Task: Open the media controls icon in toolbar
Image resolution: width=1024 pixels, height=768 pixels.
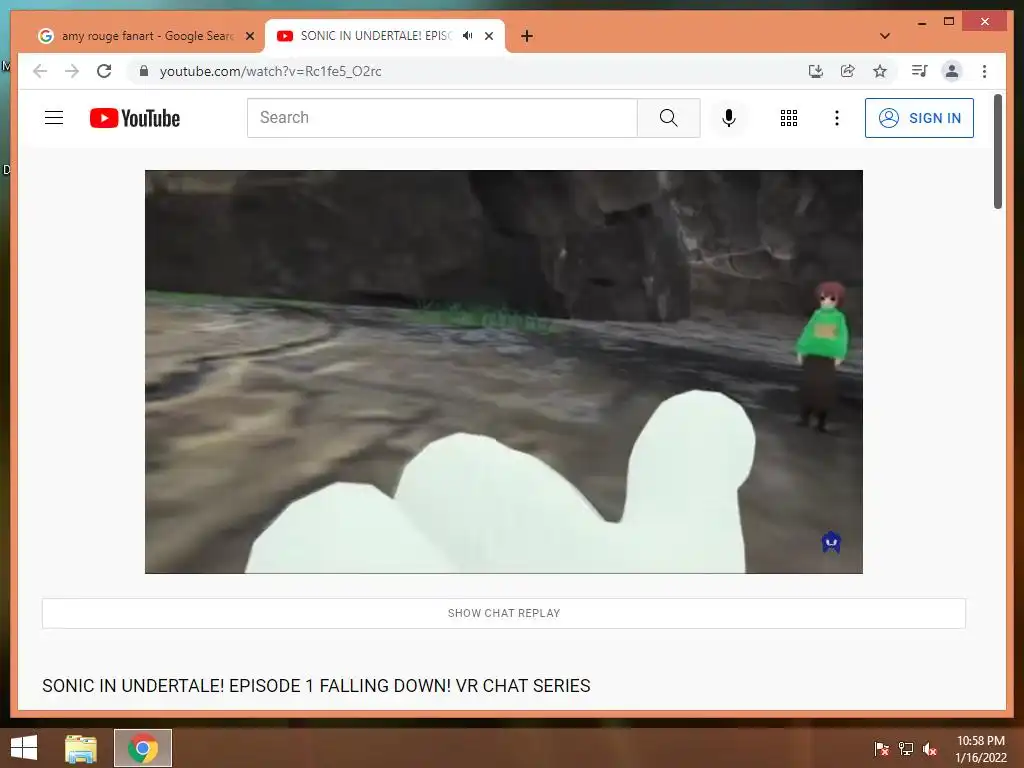Action: [x=920, y=71]
